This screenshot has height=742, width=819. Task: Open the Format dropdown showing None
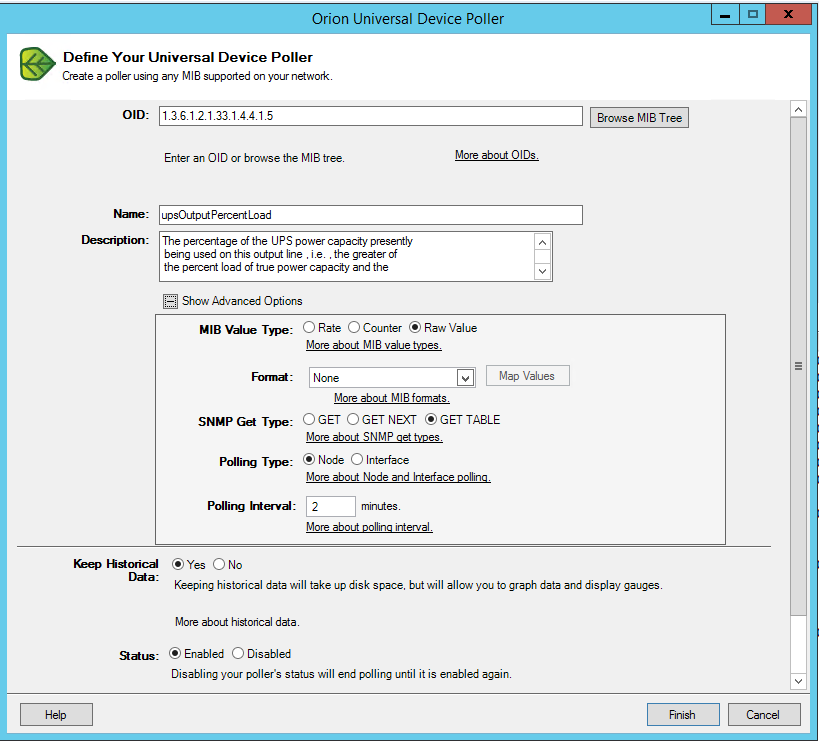pyautogui.click(x=392, y=378)
